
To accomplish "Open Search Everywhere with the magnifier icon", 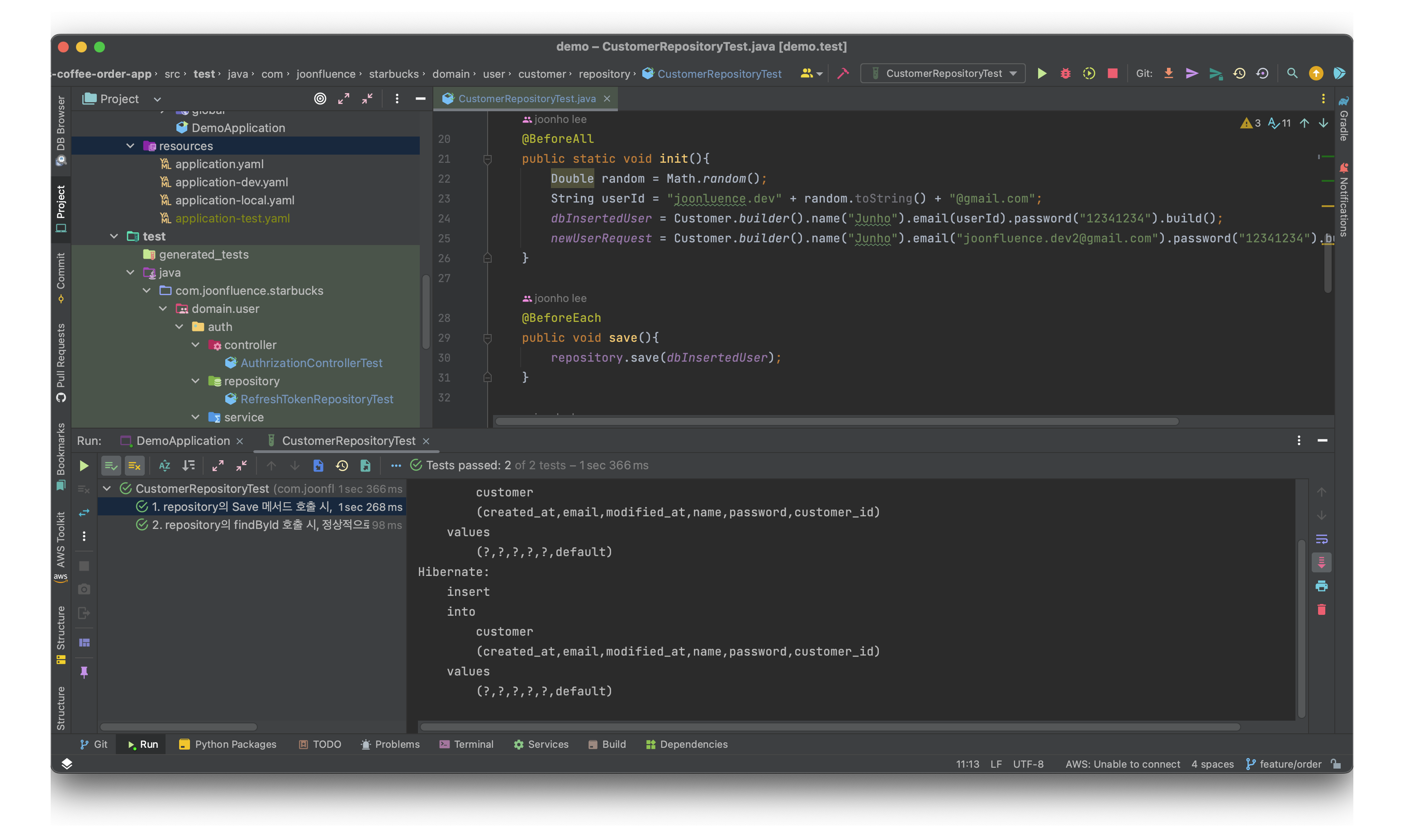I will [x=1292, y=74].
